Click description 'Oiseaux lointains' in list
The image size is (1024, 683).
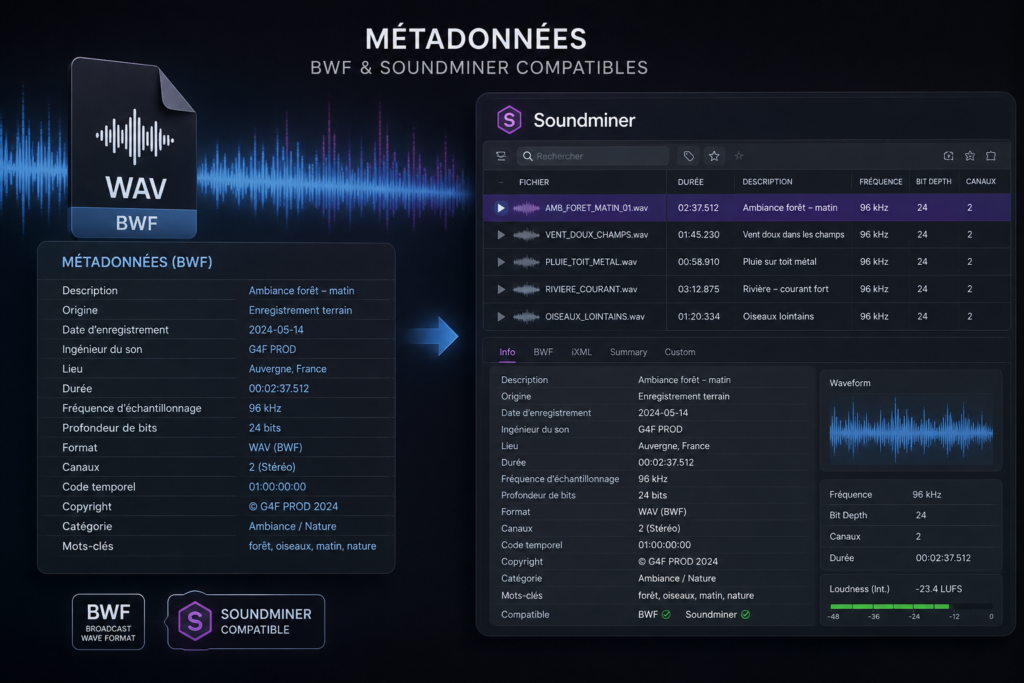click(x=778, y=317)
